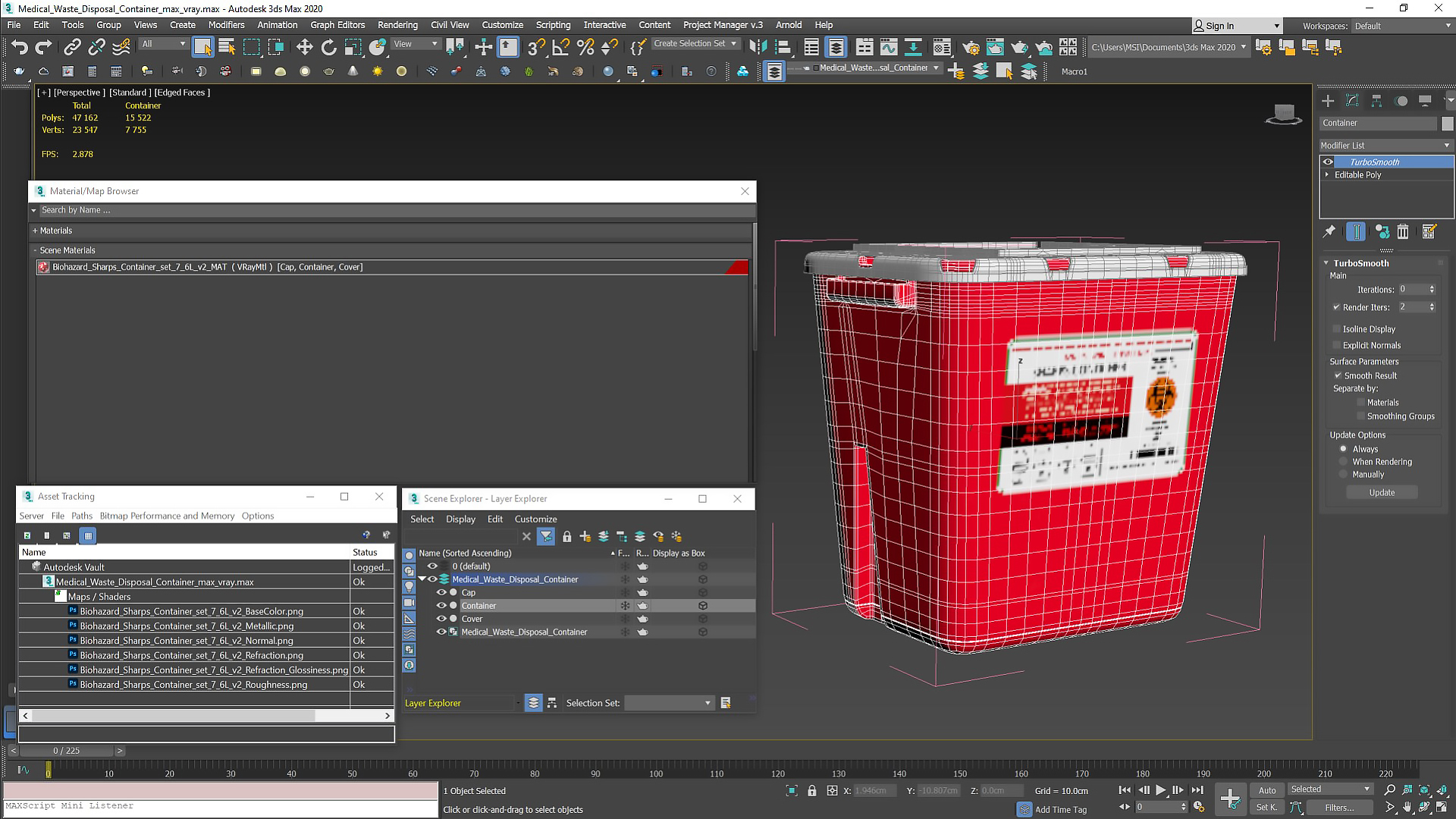
Task: Toggle TurboSmooth modifier eye icon
Action: (x=1328, y=162)
